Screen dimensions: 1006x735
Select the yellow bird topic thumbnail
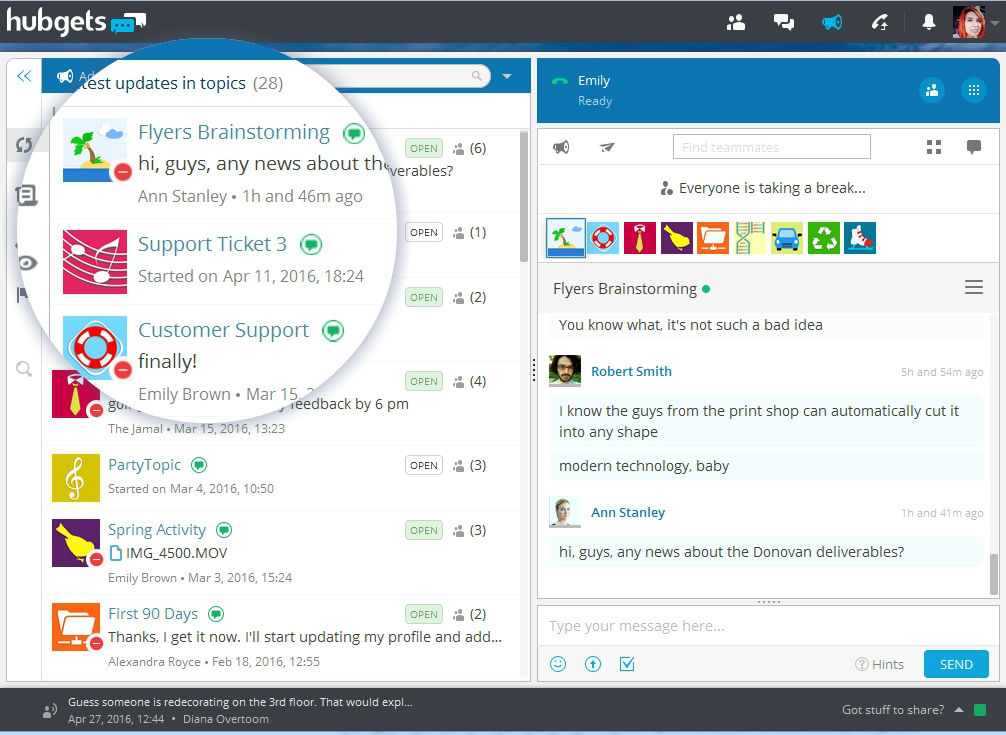pyautogui.click(x=677, y=238)
